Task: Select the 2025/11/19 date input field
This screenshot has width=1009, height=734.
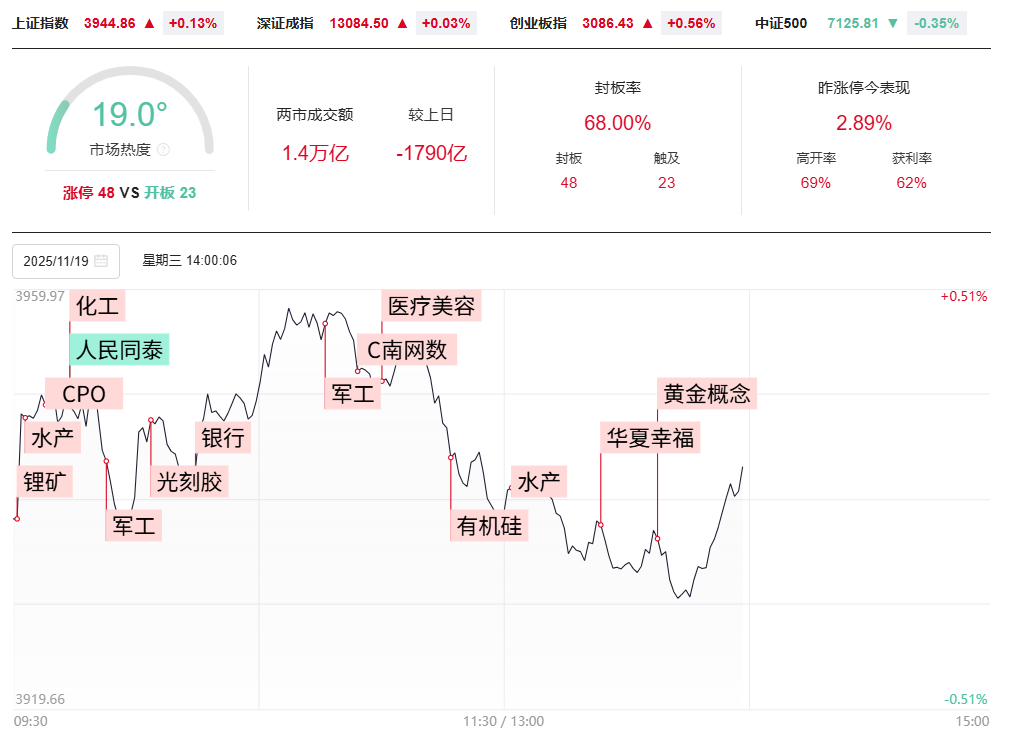Action: (56, 261)
